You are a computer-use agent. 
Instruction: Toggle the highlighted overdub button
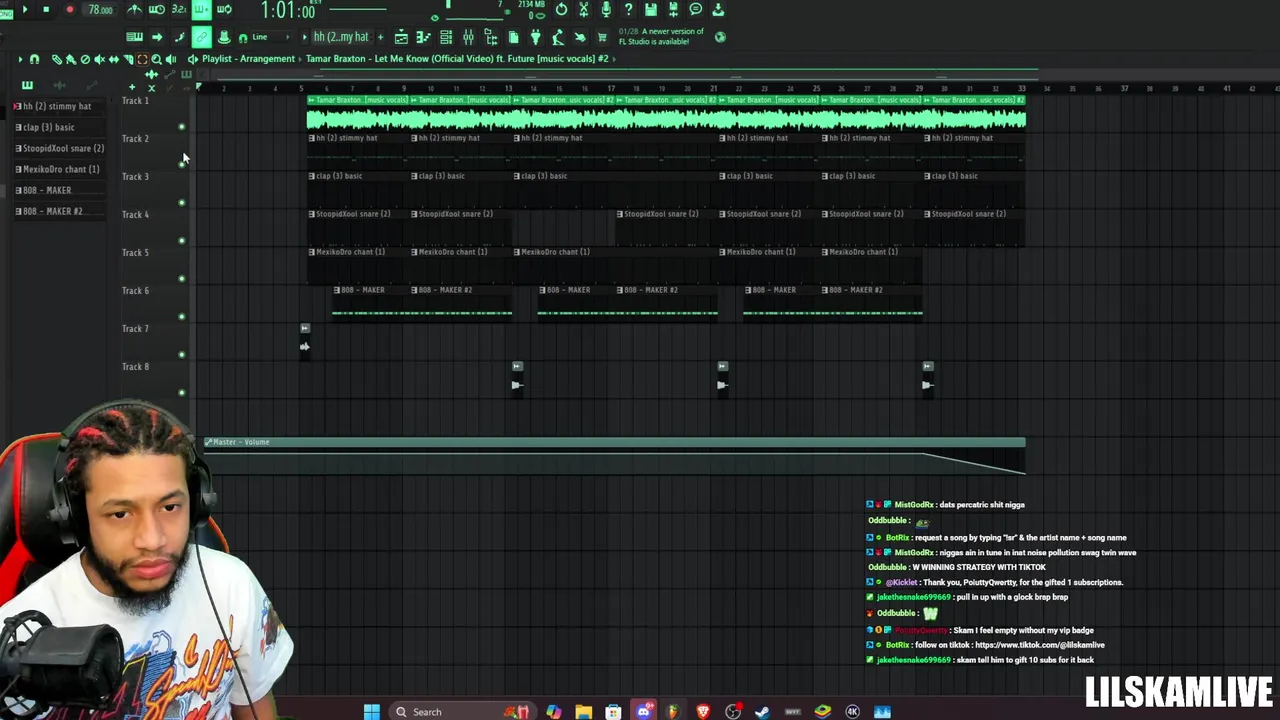click(202, 10)
